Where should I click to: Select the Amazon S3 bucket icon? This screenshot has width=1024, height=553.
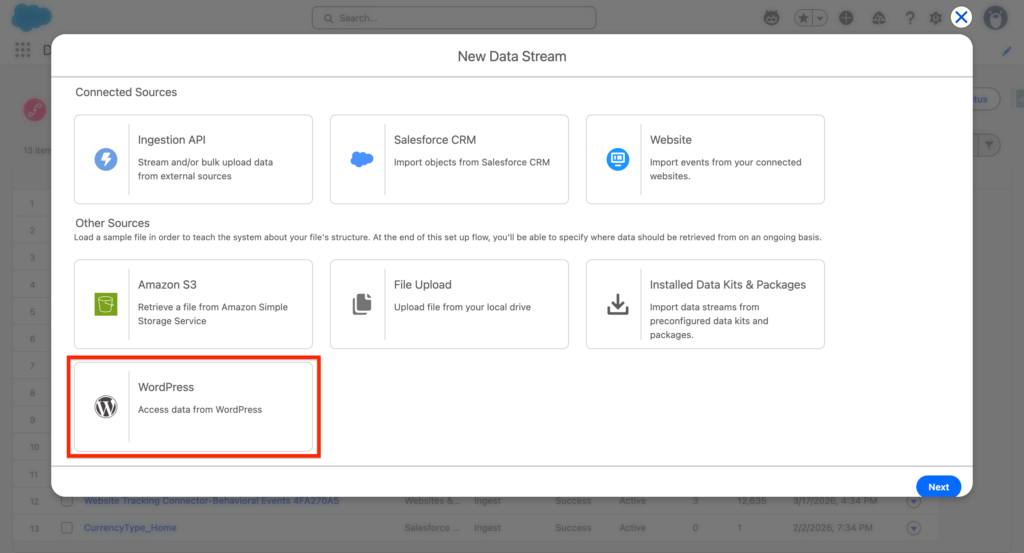[105, 304]
